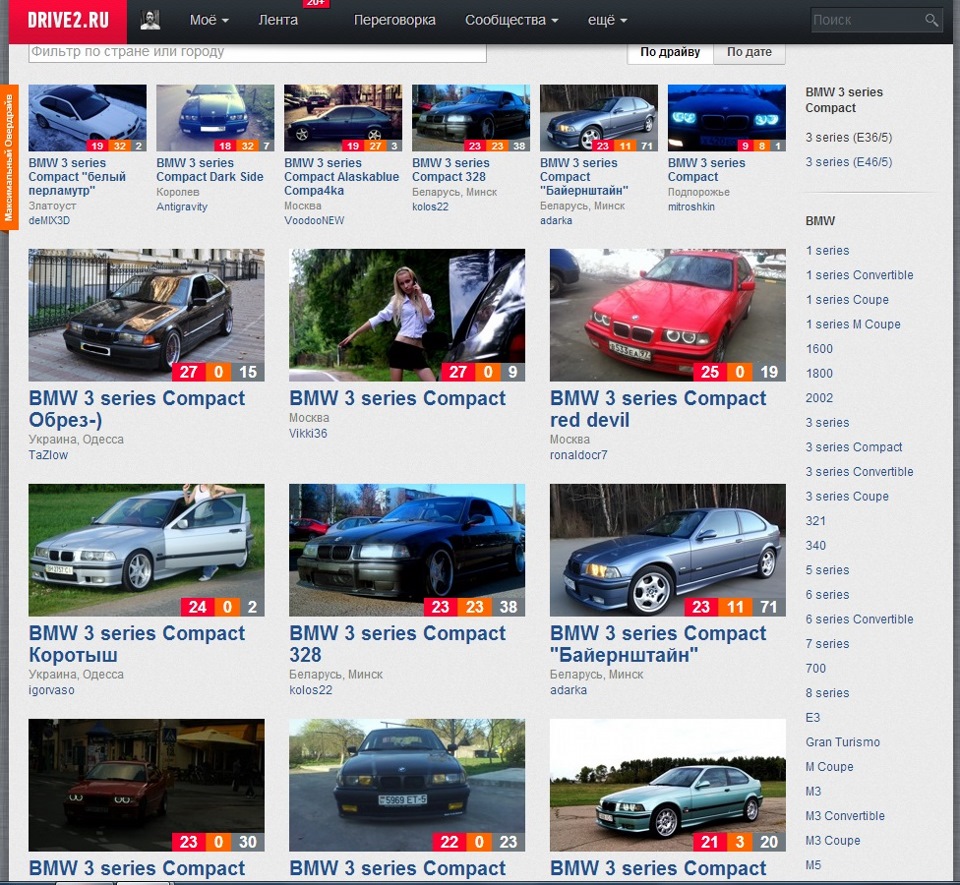960x885 pixels.
Task: Expand the Моё dropdown menu
Action: point(209,20)
